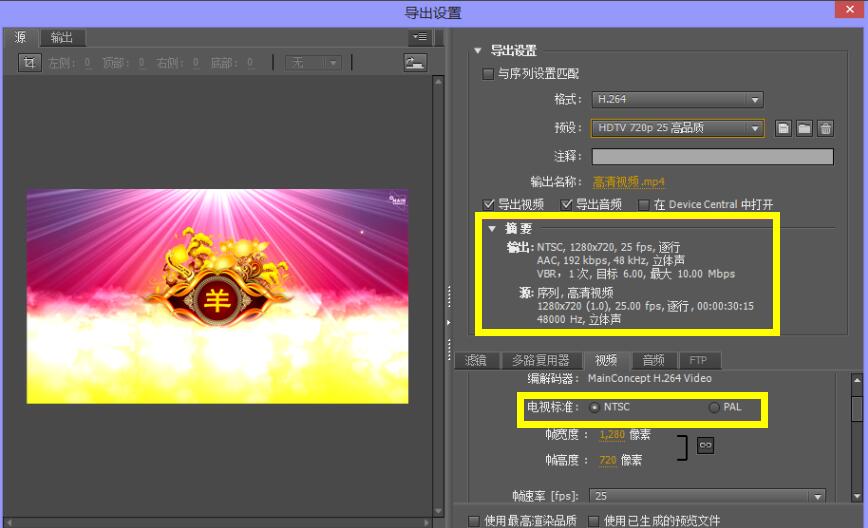Click the save preset icon
Image resolution: width=868 pixels, height=528 pixels.
pos(783,128)
